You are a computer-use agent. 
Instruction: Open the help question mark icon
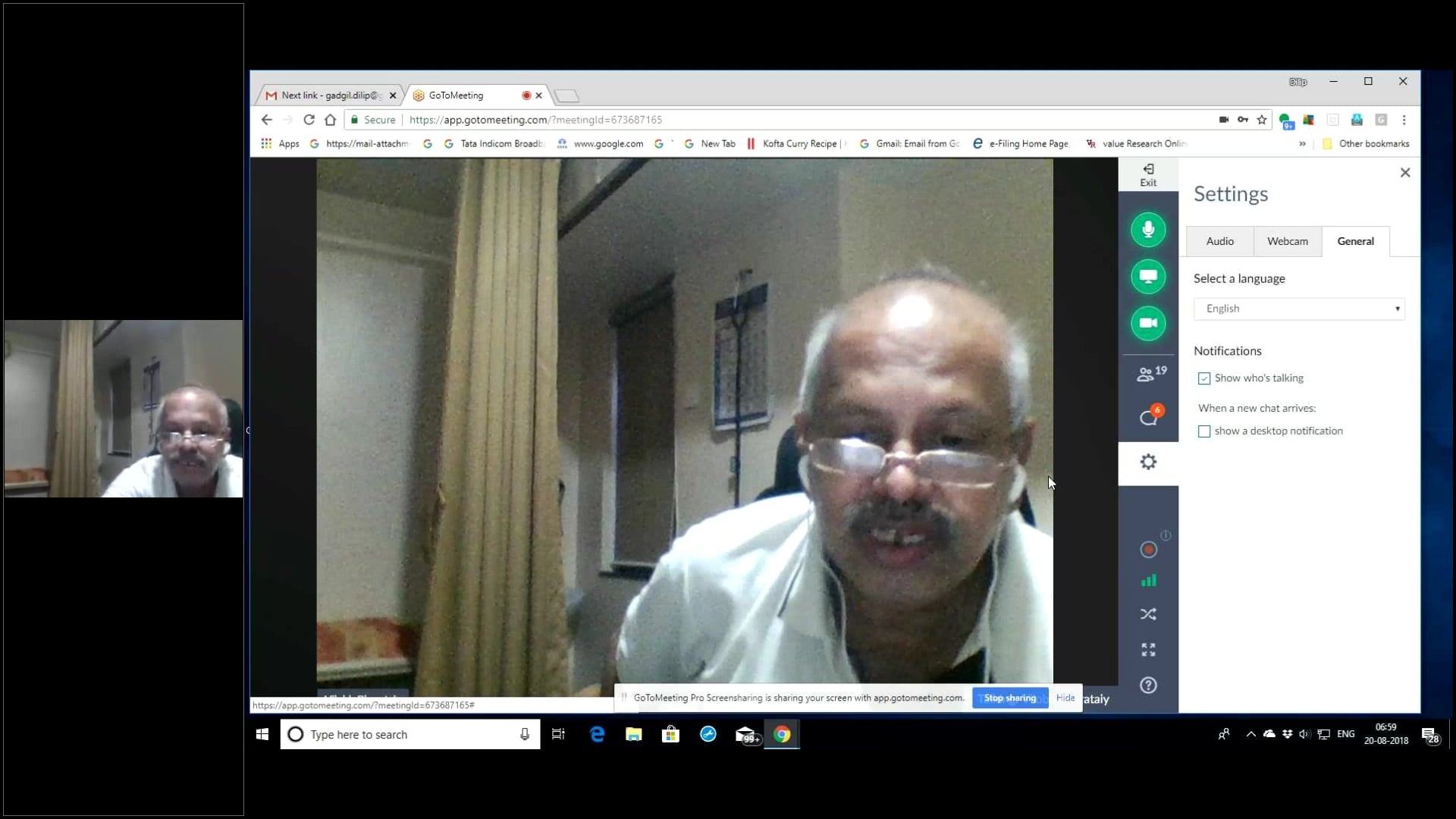[x=1148, y=686]
